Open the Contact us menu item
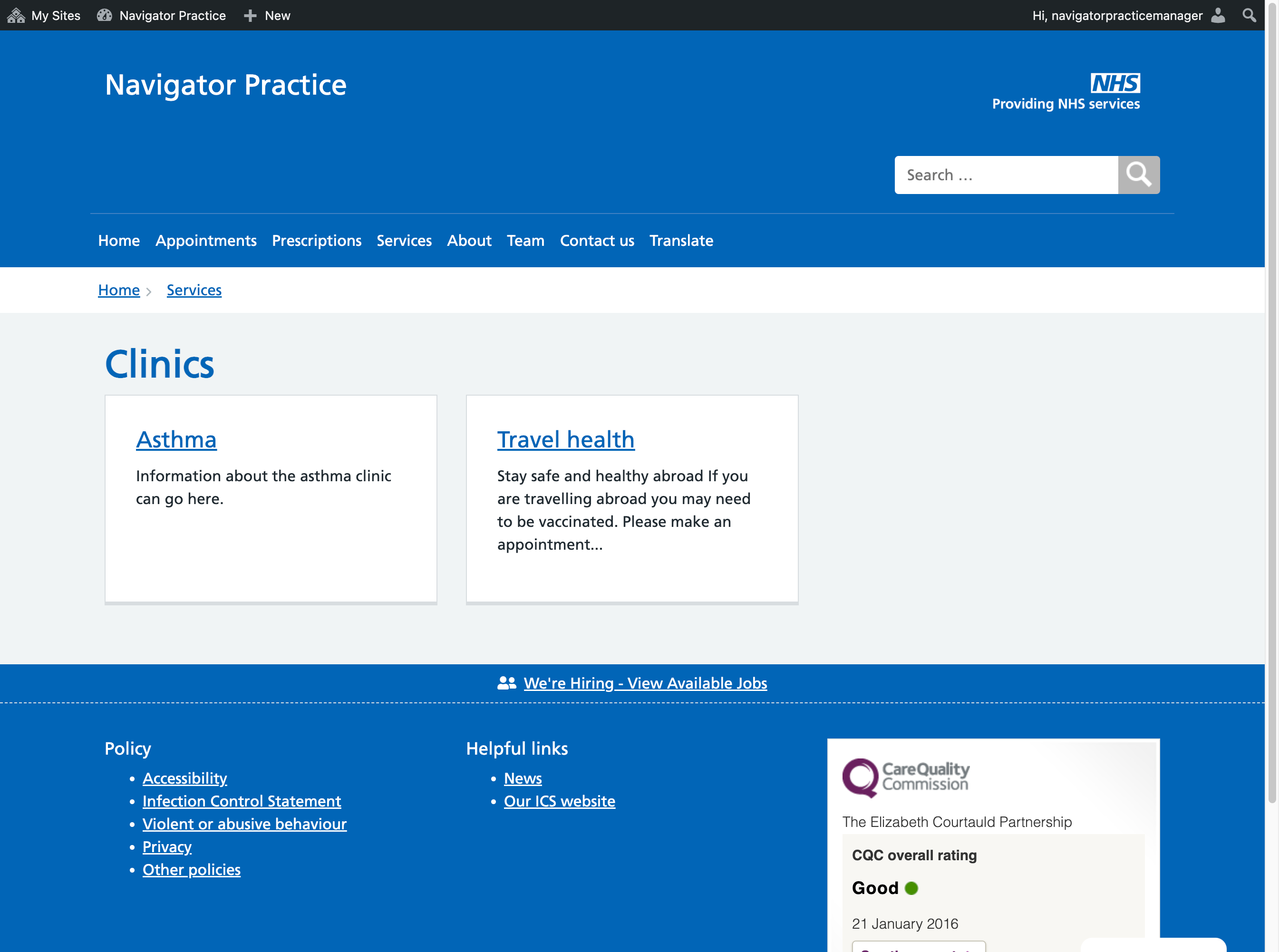 [597, 240]
